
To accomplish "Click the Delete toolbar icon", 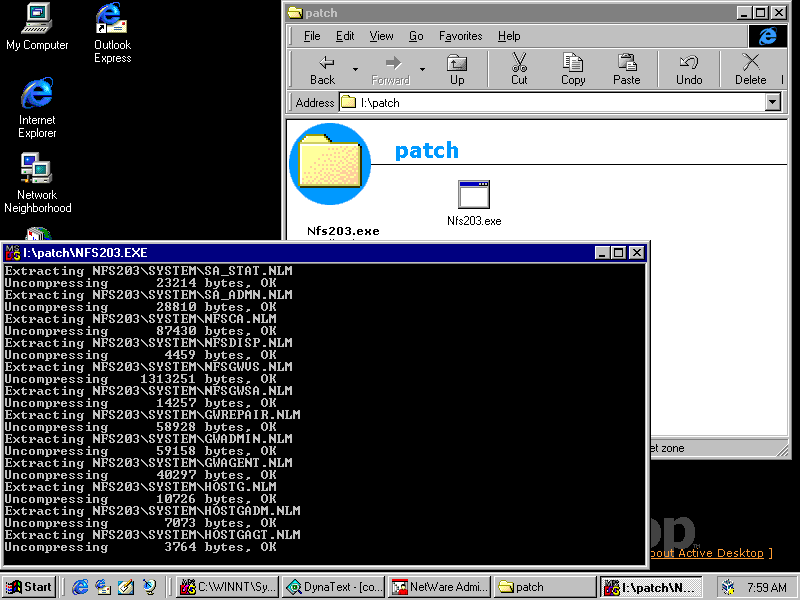I will (x=751, y=69).
